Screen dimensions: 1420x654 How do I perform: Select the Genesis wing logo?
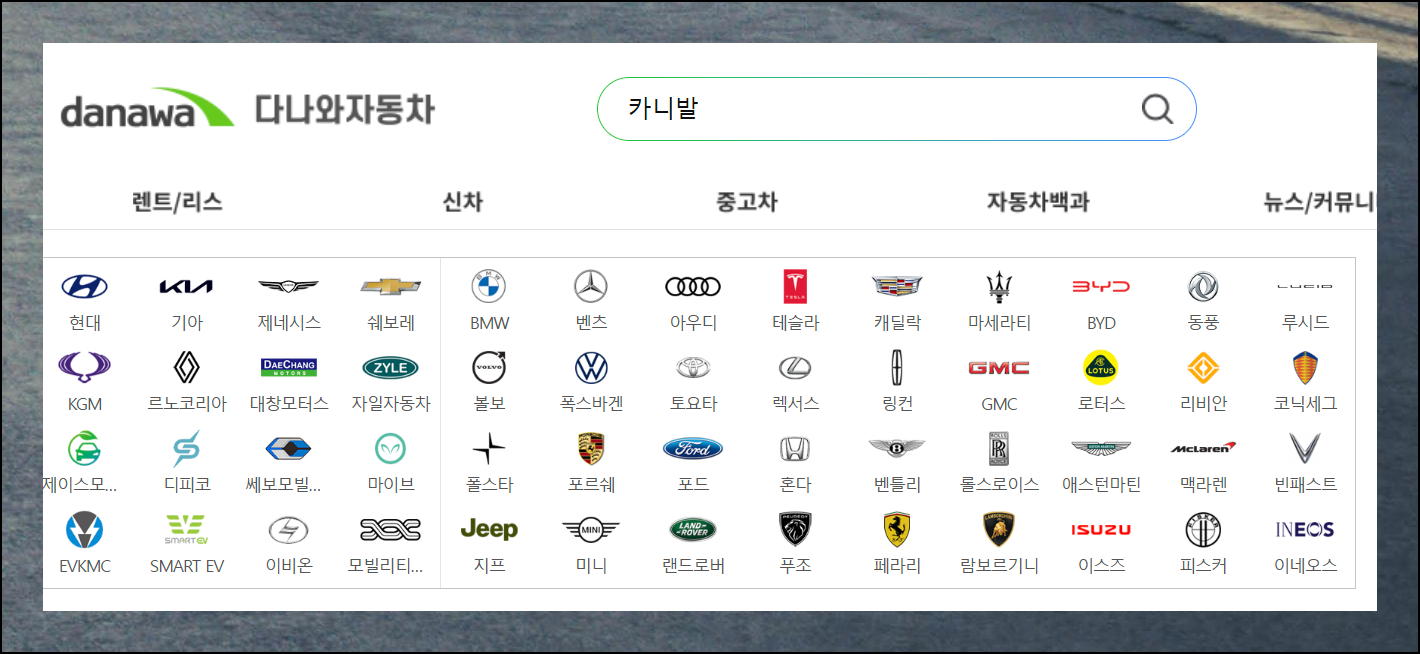[x=289, y=287]
